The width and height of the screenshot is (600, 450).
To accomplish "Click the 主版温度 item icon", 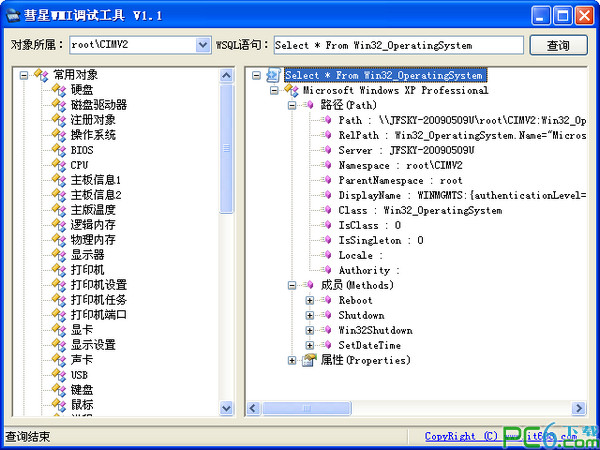I will 59,210.
